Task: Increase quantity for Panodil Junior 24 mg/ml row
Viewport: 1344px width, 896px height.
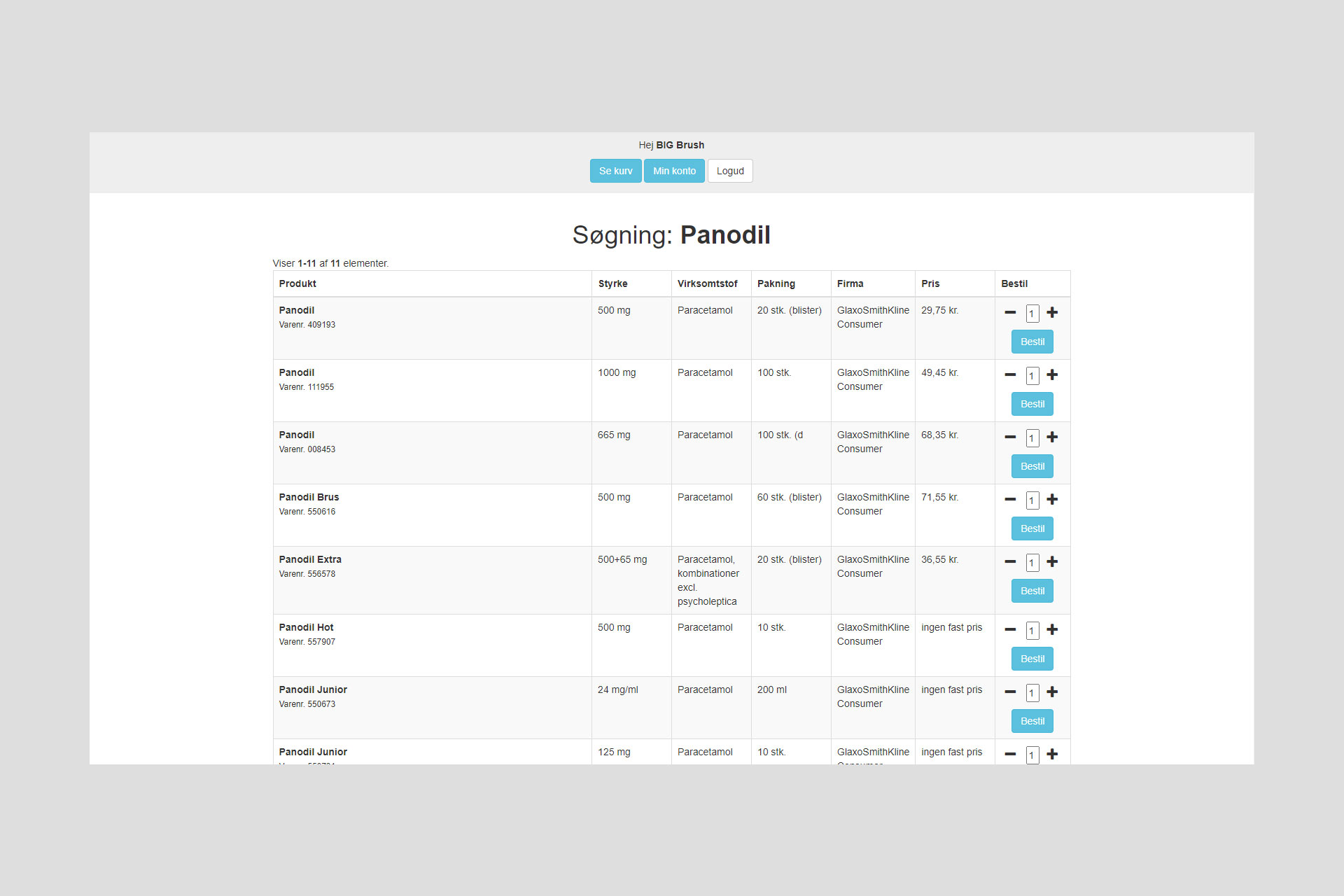Action: 1052,692
